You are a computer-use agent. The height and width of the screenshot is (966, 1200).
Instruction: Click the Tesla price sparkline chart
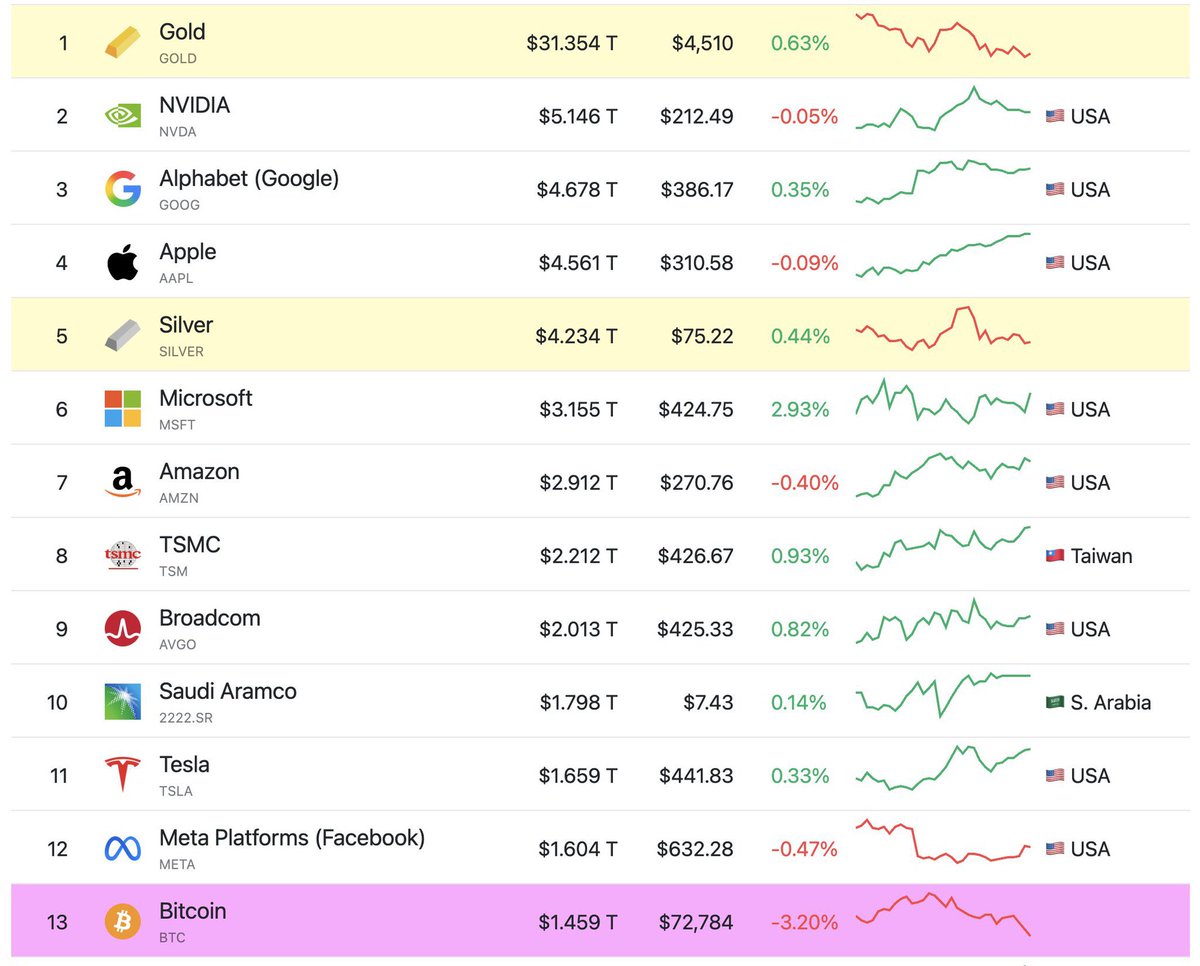[x=943, y=768]
